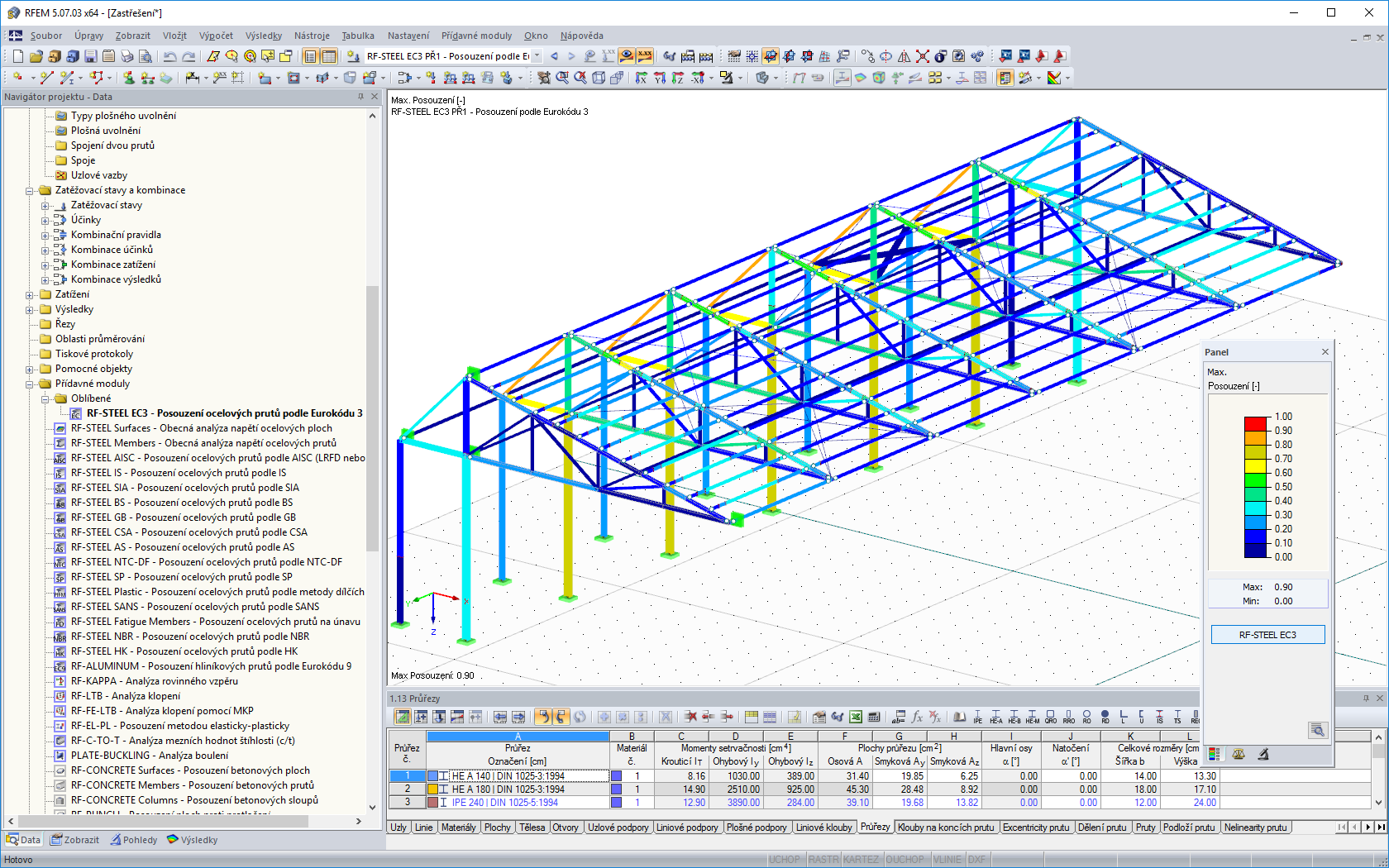
Task: Open the Přídavné moduly menu
Action: tap(476, 36)
